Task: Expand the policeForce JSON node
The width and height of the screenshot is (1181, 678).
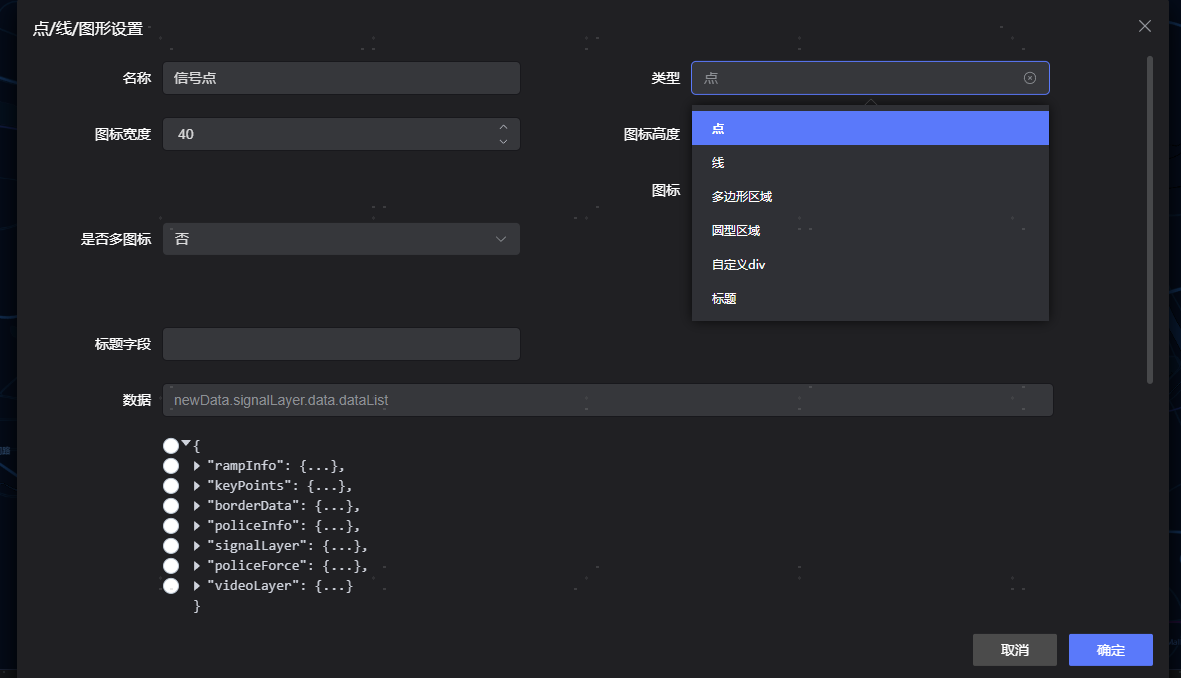Action: 197,566
